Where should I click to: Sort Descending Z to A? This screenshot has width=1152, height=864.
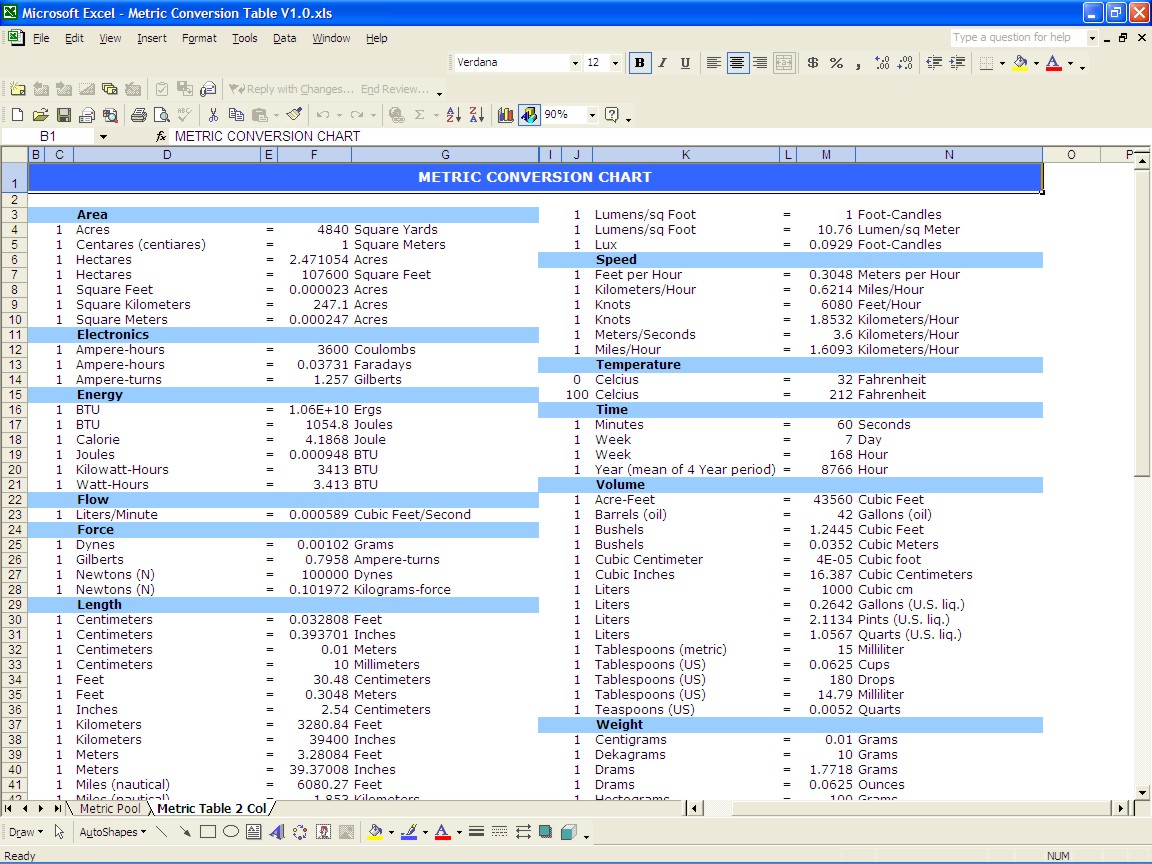point(477,115)
